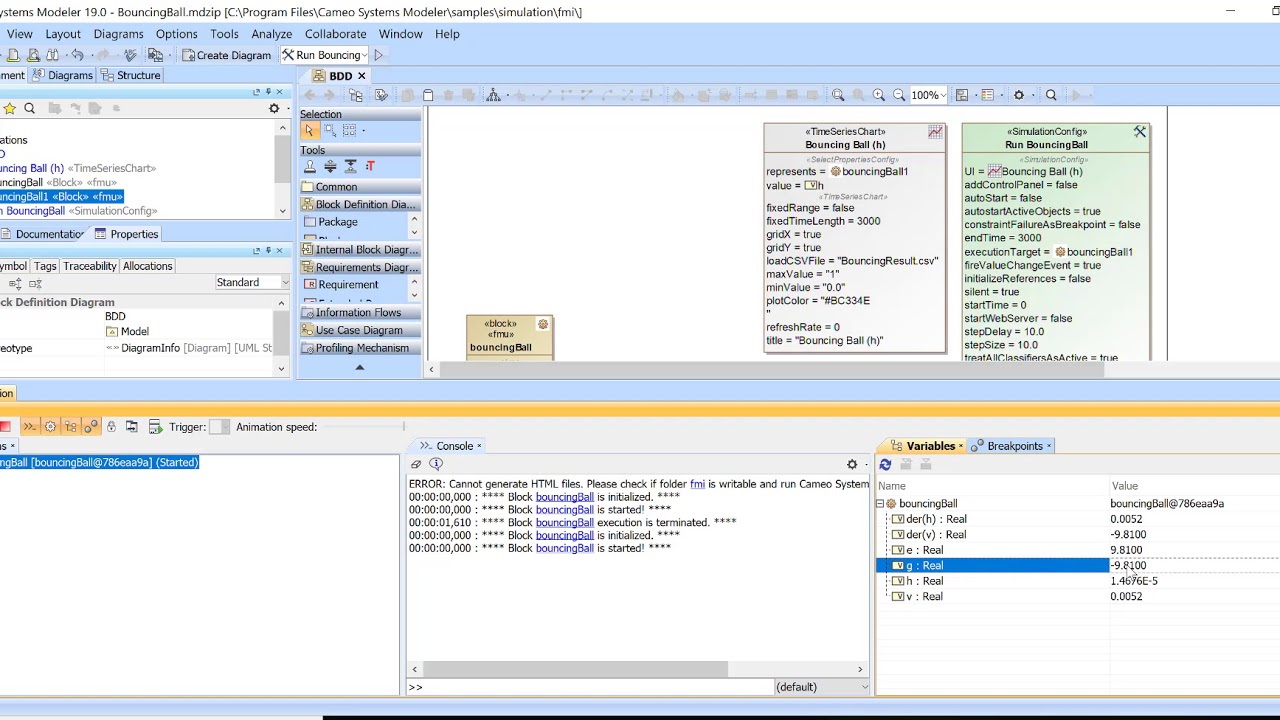Click the diagram layout options icon
This screenshot has height=720, width=1280.
961,95
